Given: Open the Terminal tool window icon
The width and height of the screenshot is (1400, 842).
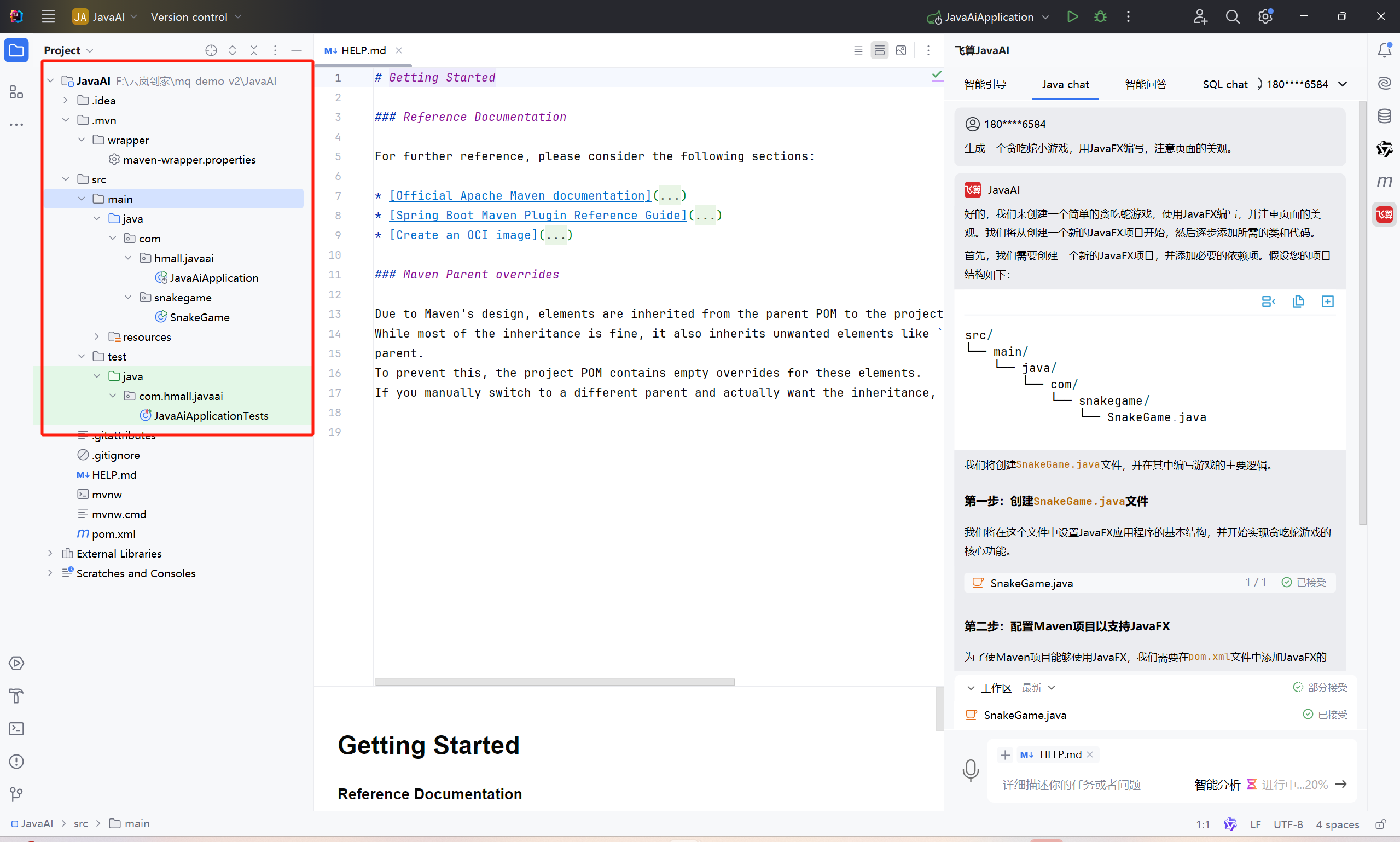Looking at the screenshot, I should (16, 729).
